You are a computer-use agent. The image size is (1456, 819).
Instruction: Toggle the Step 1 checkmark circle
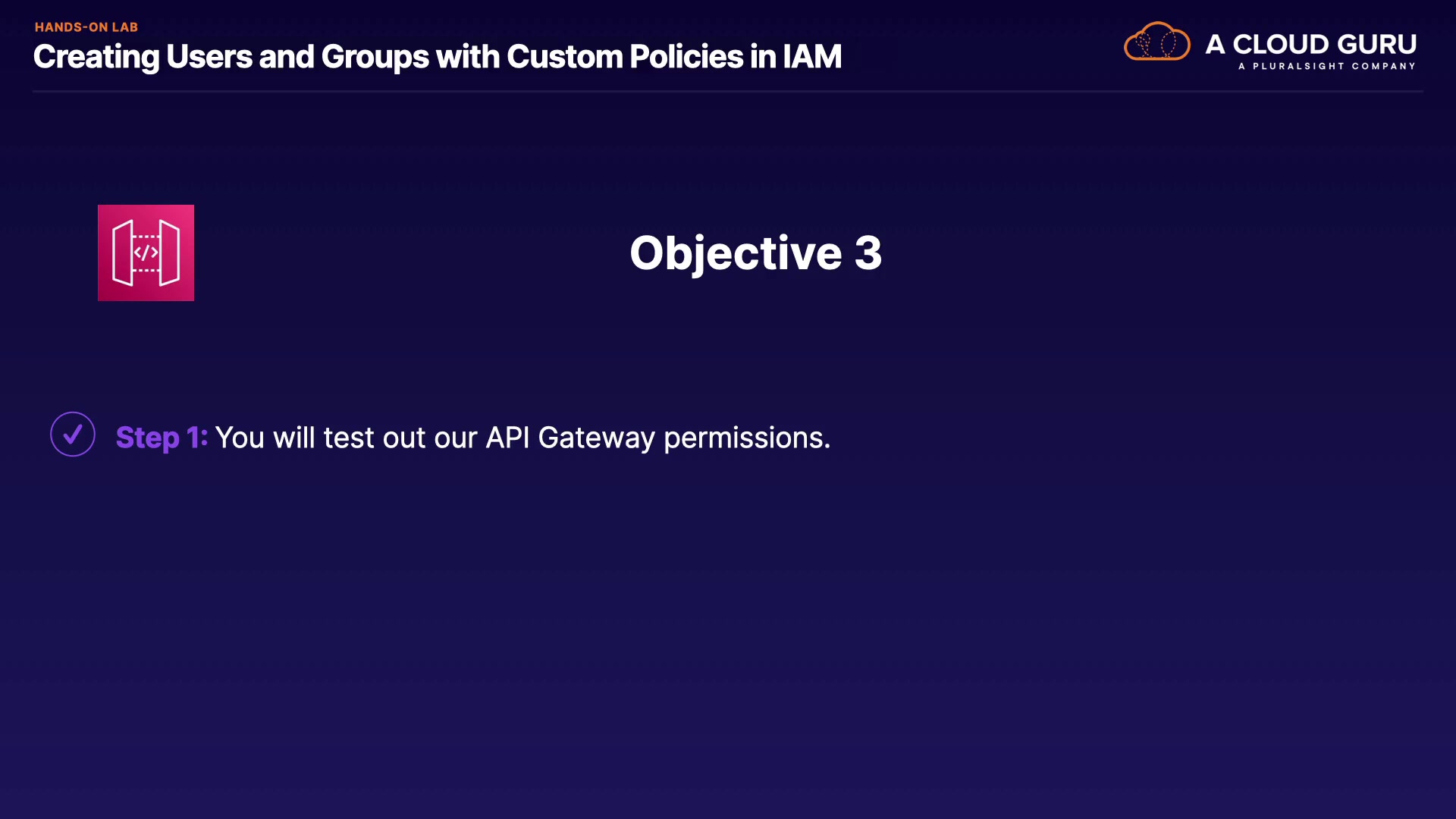(x=73, y=435)
